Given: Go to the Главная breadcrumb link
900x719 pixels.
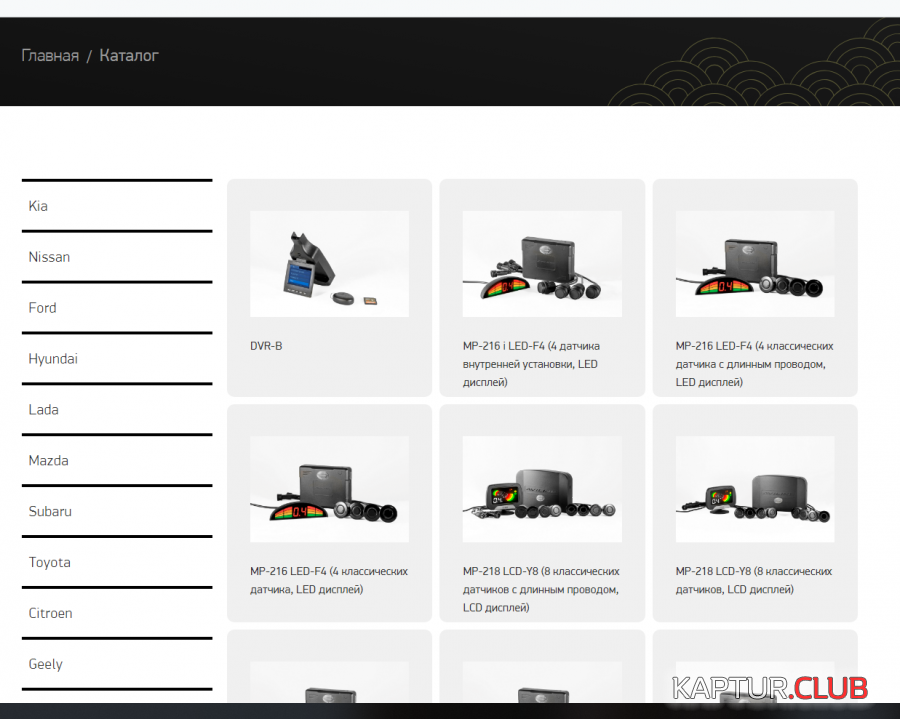Looking at the screenshot, I should (x=50, y=56).
